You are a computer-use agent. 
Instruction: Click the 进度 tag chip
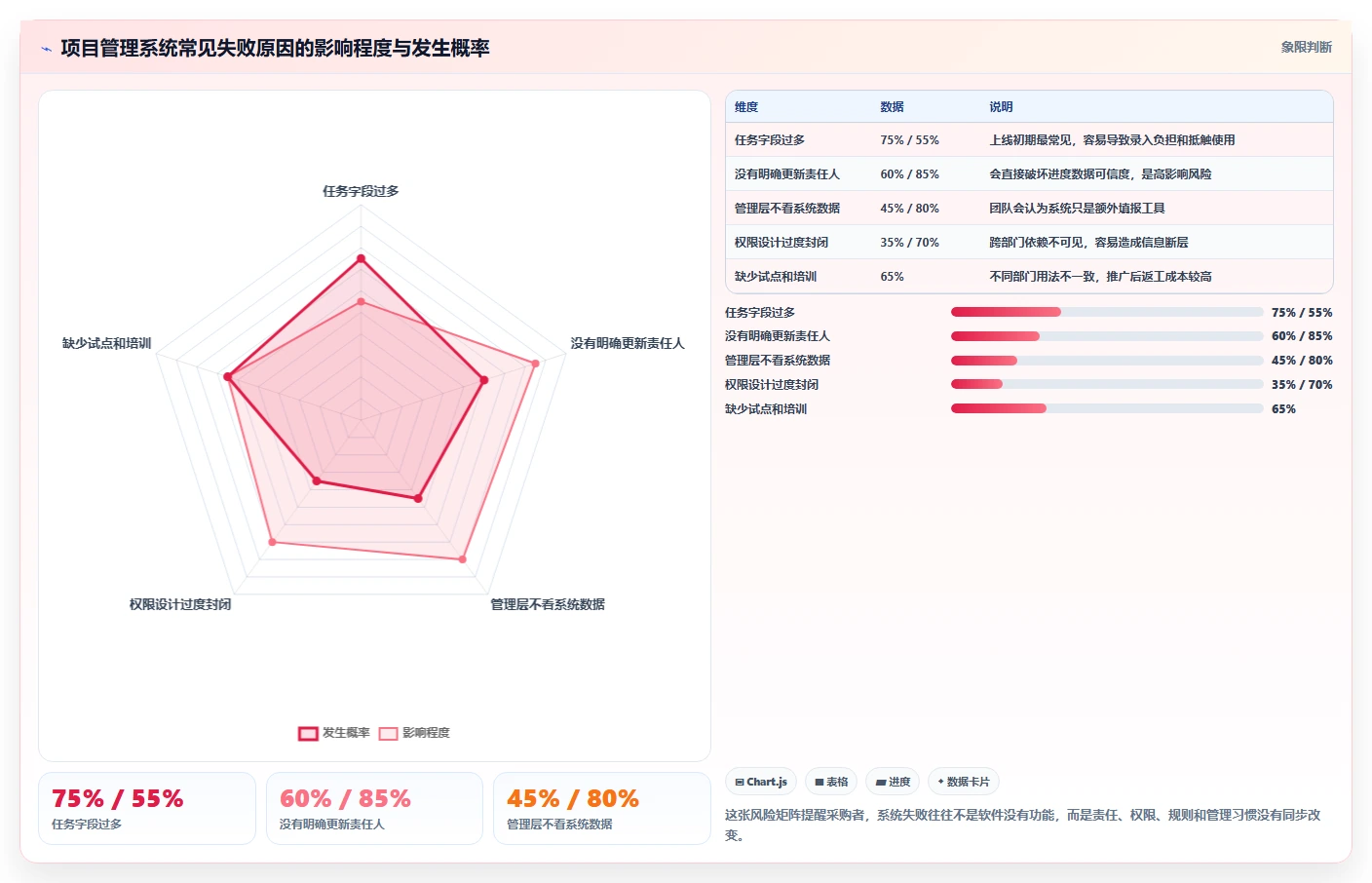point(893,782)
